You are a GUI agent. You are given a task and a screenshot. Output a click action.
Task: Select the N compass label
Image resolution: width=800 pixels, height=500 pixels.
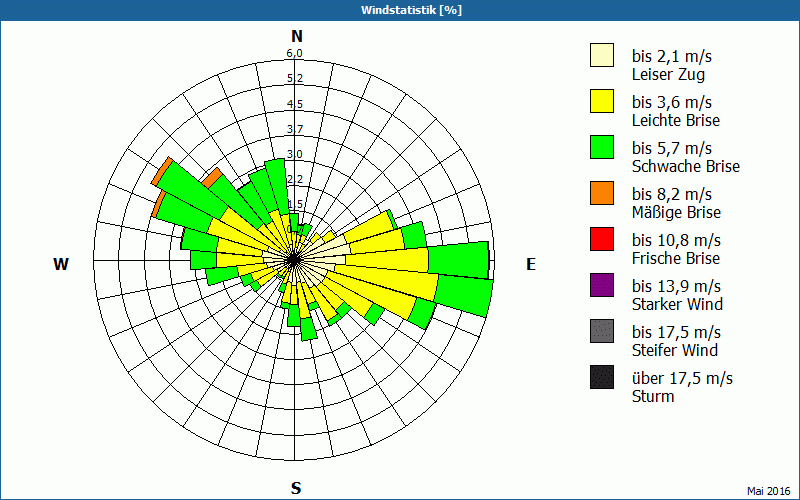(296, 36)
